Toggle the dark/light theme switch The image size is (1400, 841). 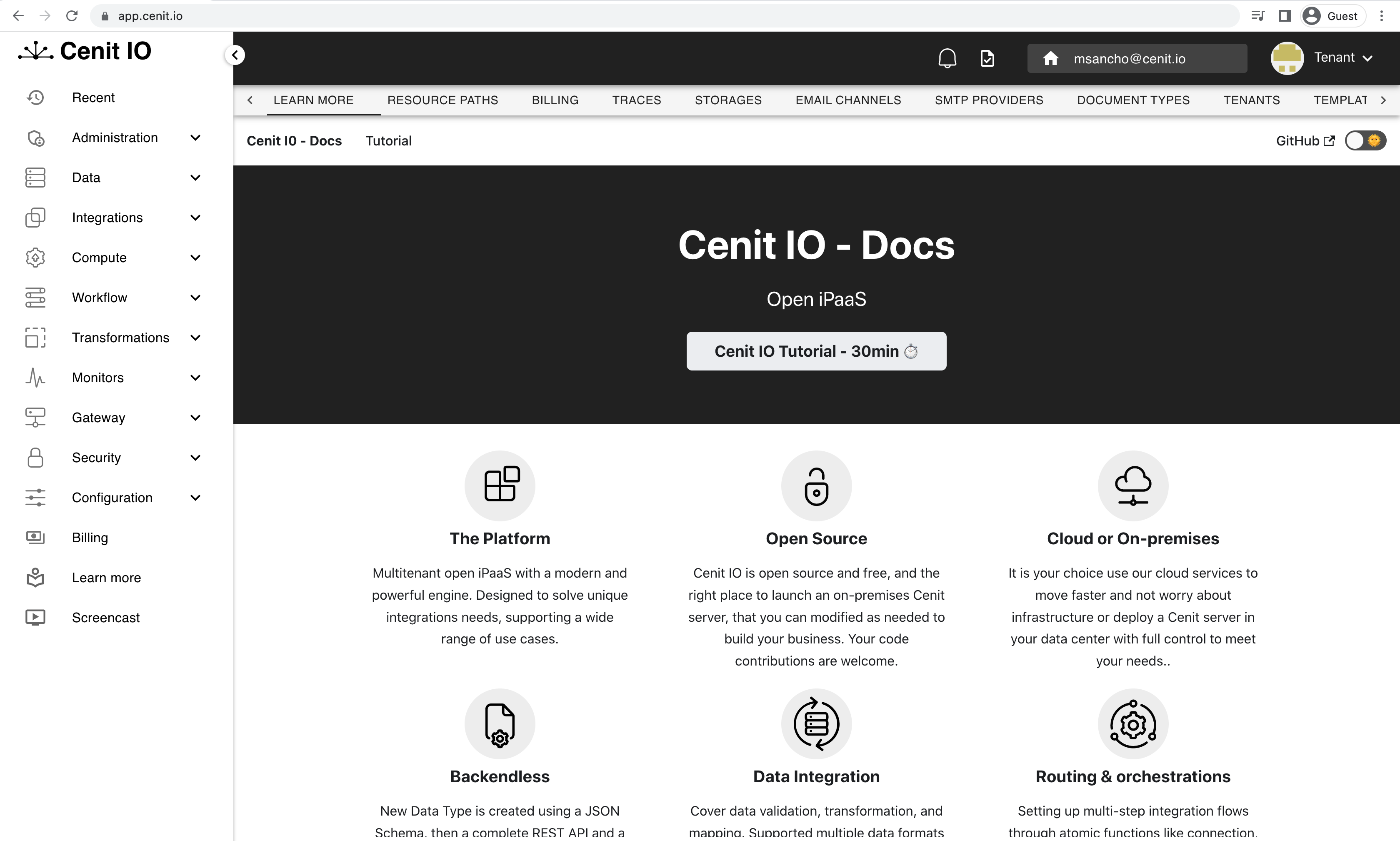tap(1365, 140)
